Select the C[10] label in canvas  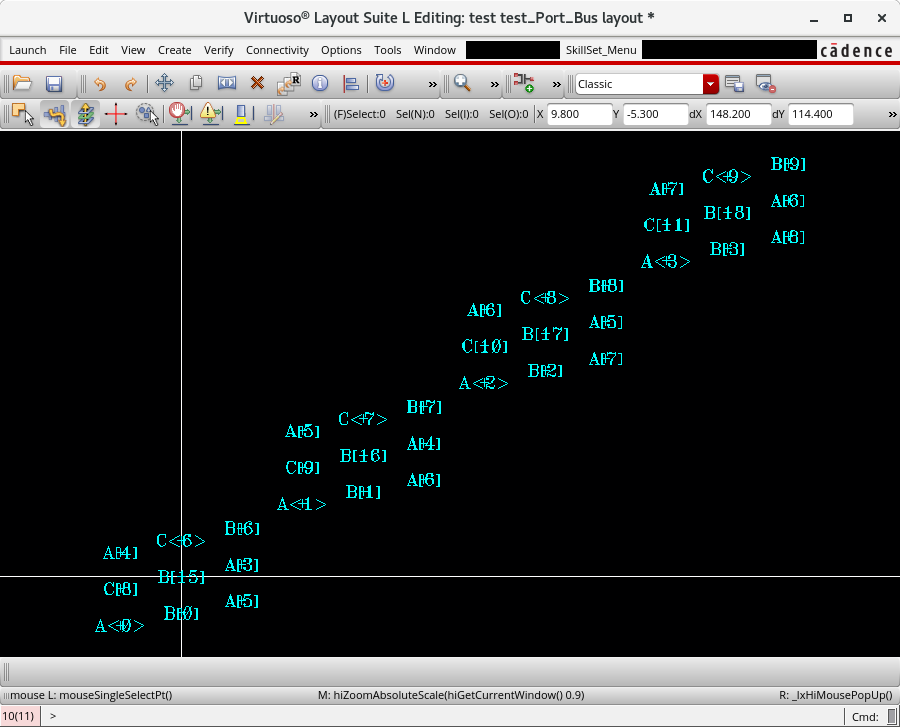(484, 346)
